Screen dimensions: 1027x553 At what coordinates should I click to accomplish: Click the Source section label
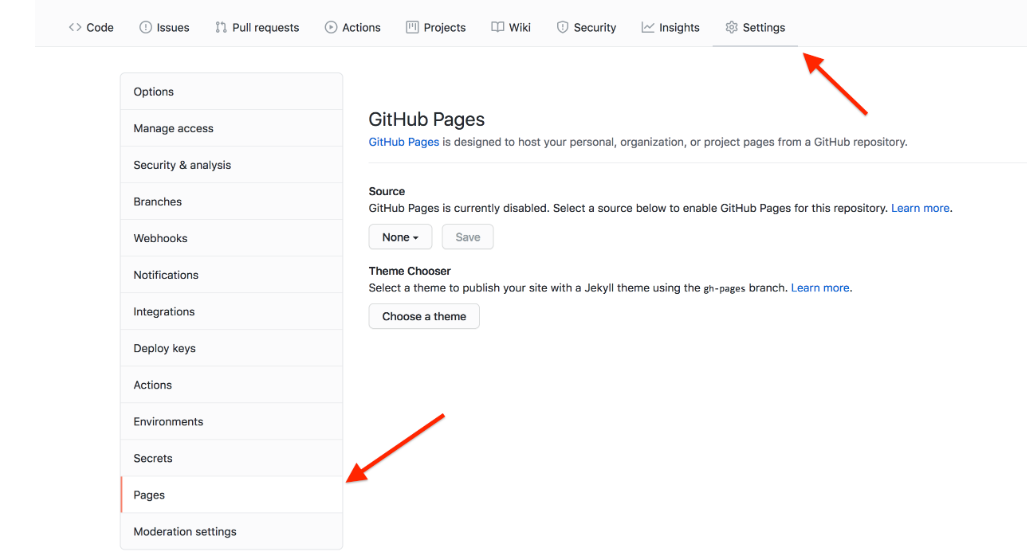pyautogui.click(x=386, y=191)
